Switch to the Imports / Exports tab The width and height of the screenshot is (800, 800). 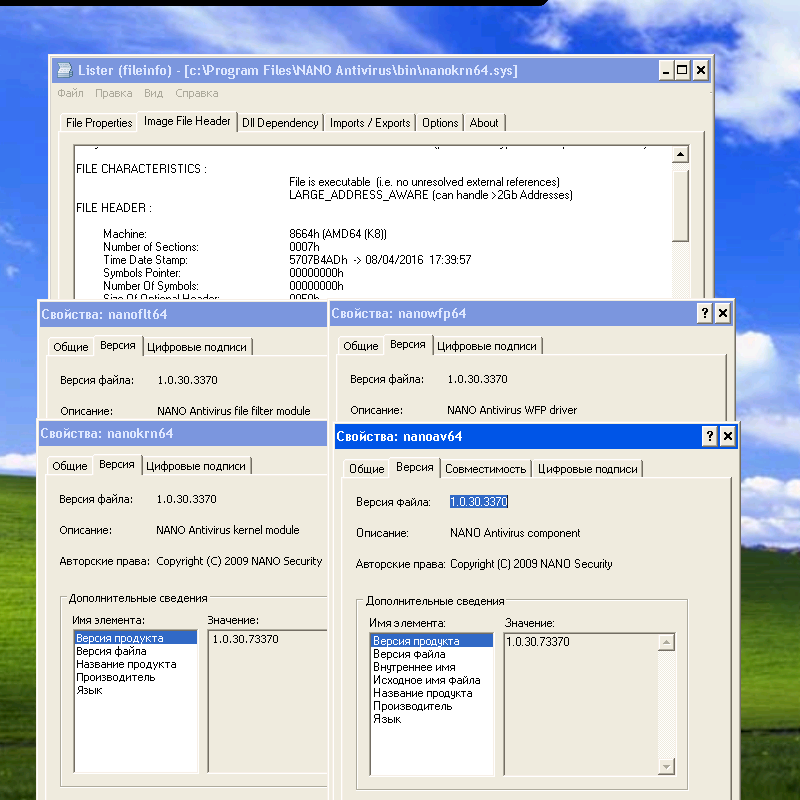(370, 123)
